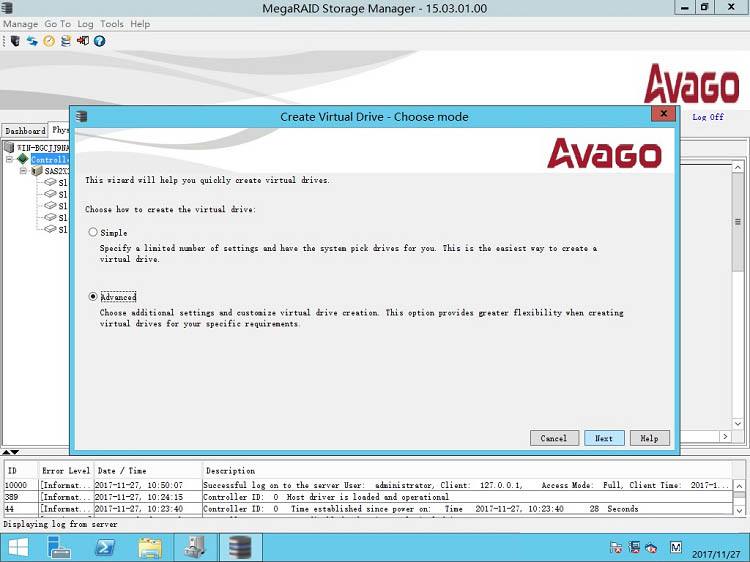
Task: Open the blue question-mark Help toolbar icon
Action: tap(99, 41)
